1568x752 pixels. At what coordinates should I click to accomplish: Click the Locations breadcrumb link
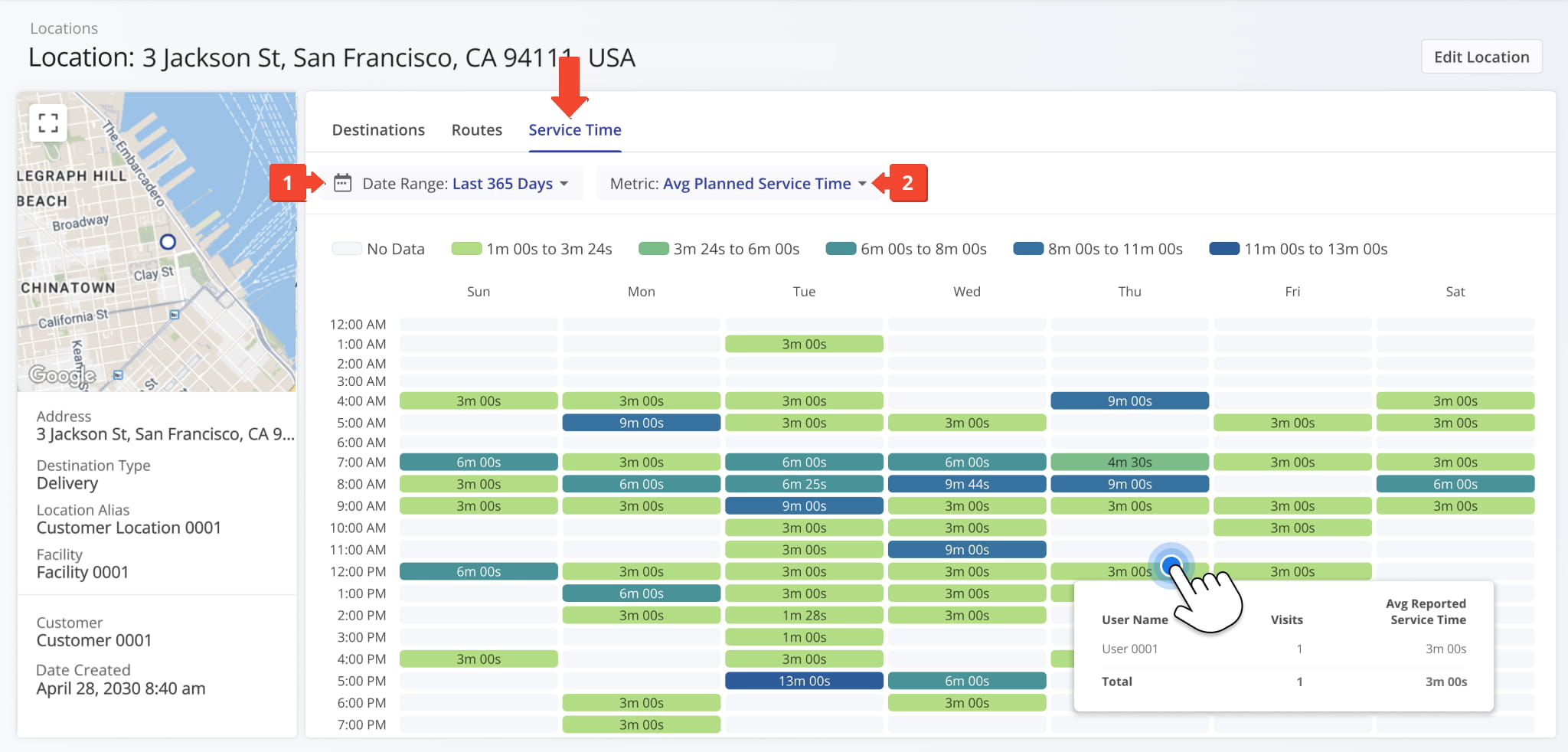[64, 28]
